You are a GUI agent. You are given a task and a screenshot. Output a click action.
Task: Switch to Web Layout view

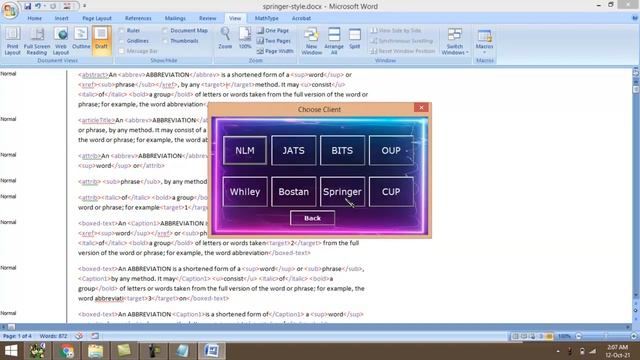tap(60, 41)
